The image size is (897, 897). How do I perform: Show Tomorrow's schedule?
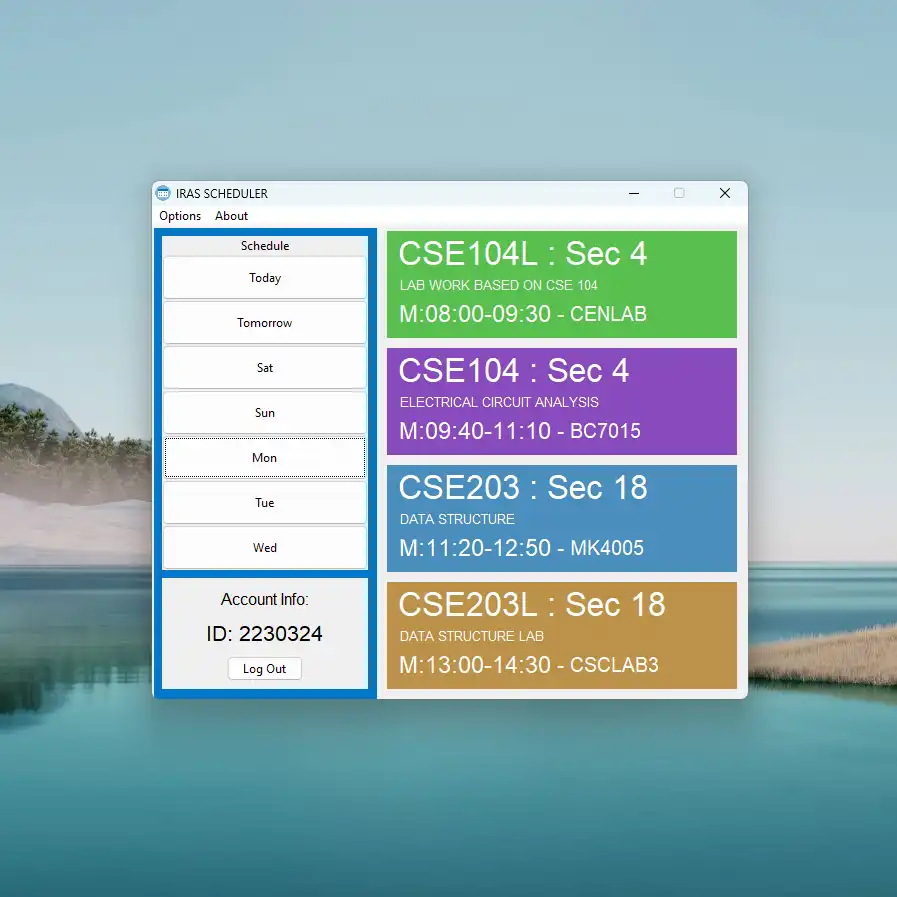coord(264,323)
